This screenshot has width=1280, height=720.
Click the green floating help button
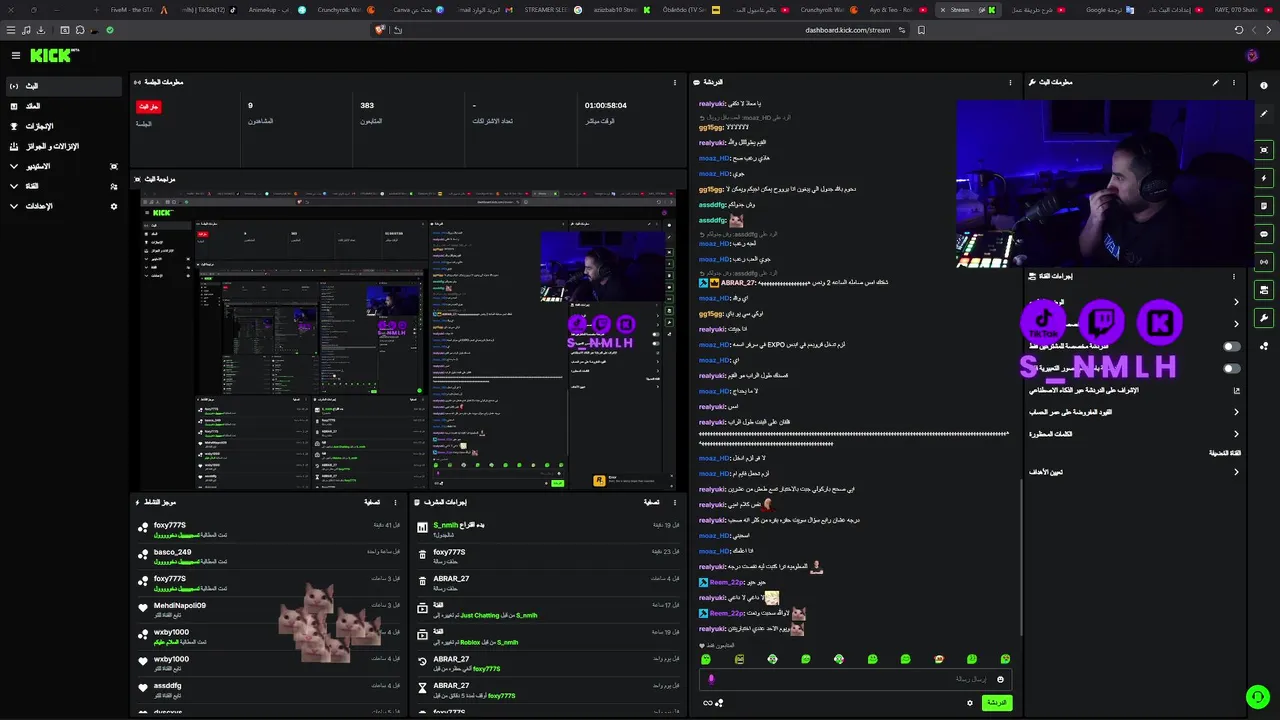click(1257, 697)
